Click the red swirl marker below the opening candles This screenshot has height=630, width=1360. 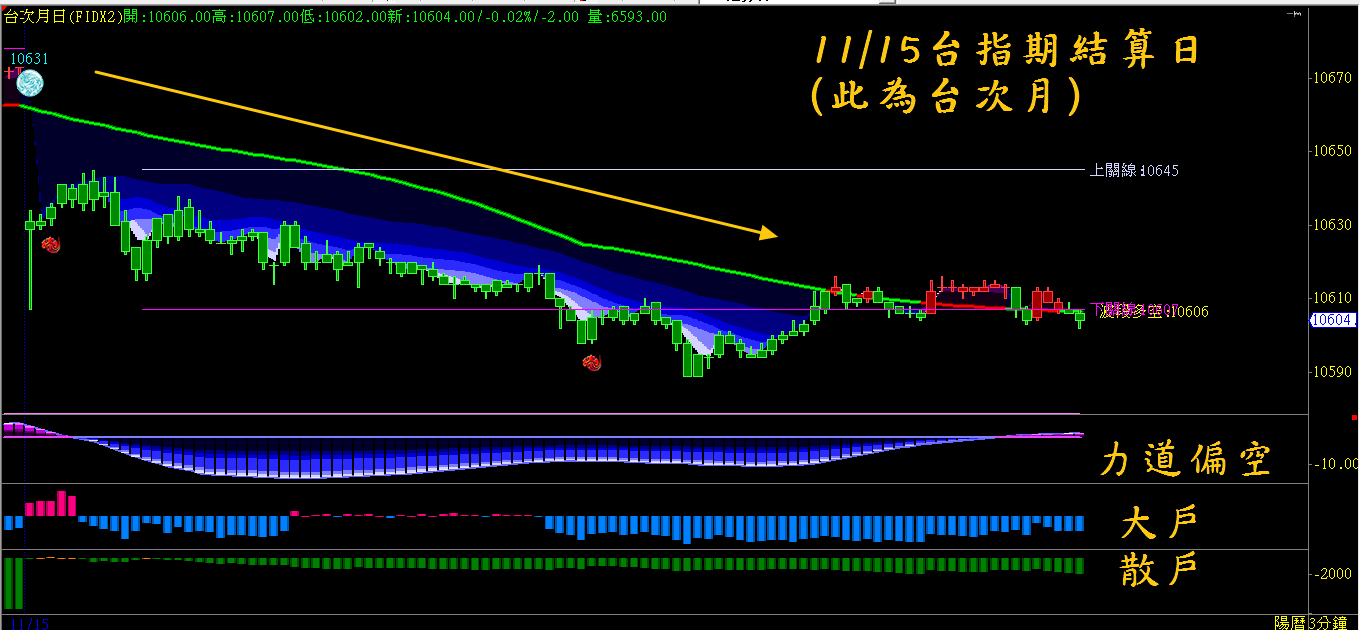coord(50,243)
